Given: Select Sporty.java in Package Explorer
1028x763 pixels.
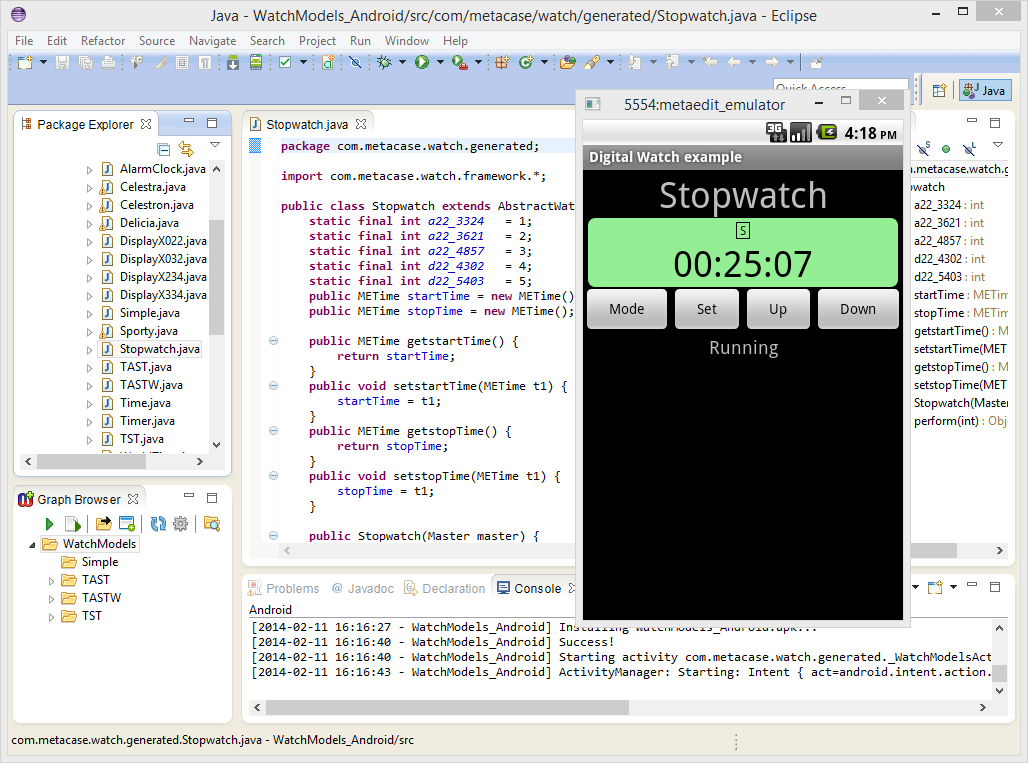Looking at the screenshot, I should (148, 331).
